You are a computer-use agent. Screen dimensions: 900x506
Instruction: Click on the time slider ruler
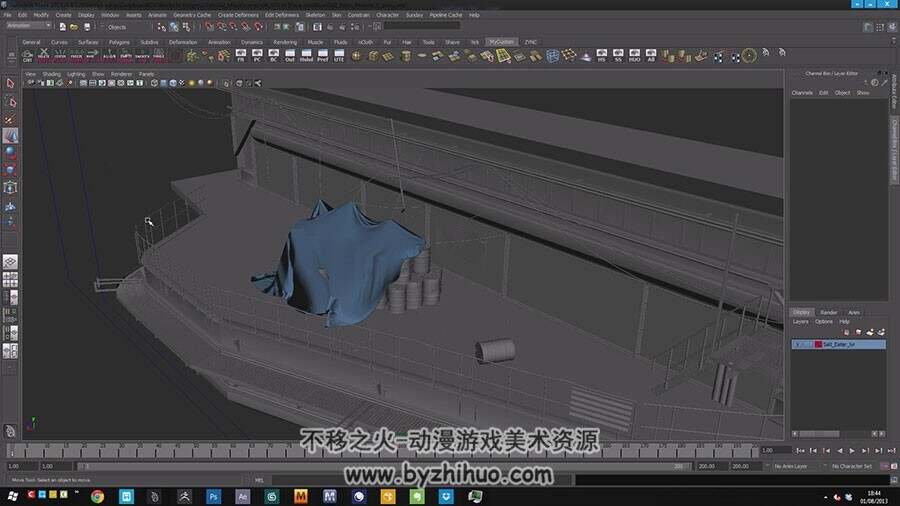tap(382, 451)
